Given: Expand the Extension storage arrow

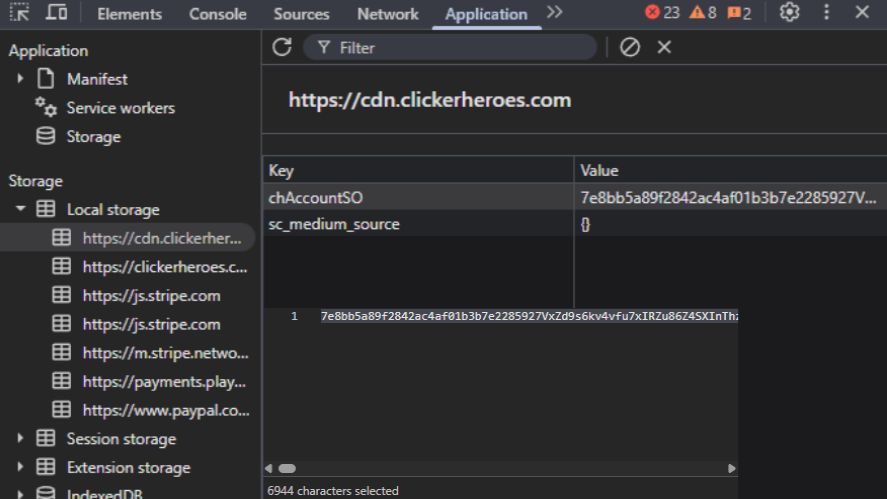Looking at the screenshot, I should (20, 467).
